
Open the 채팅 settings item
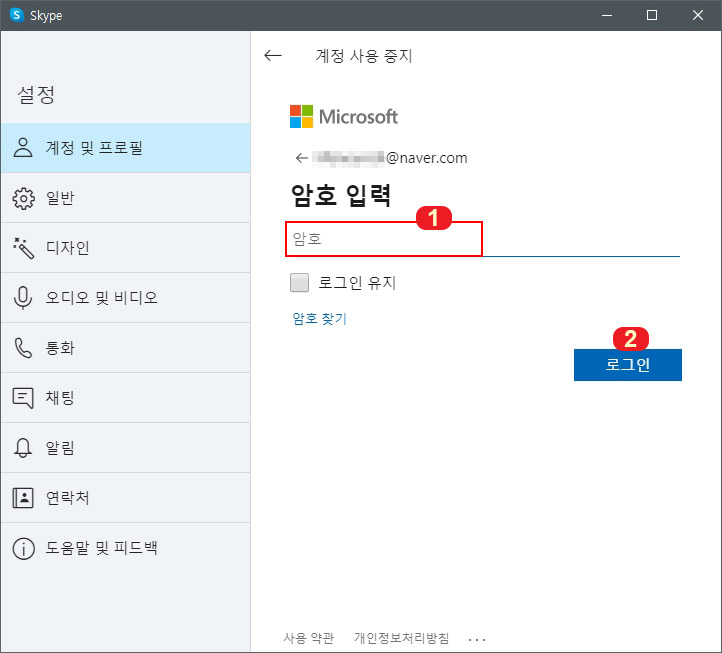tap(125, 397)
